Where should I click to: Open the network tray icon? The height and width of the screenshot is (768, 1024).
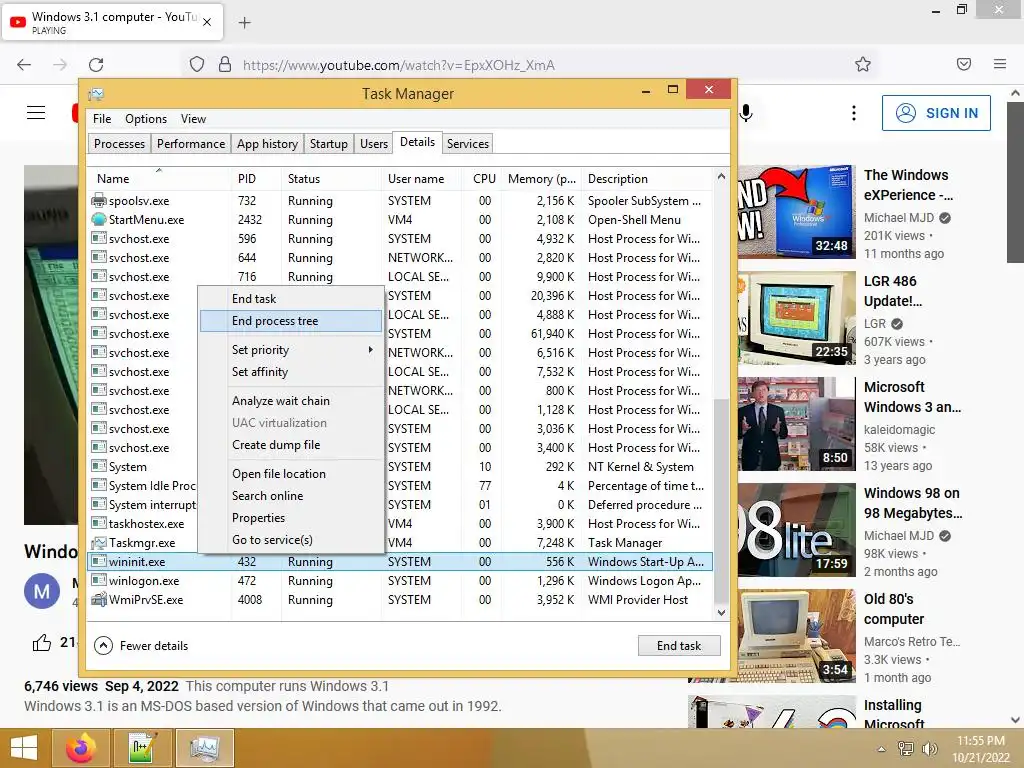coord(906,749)
